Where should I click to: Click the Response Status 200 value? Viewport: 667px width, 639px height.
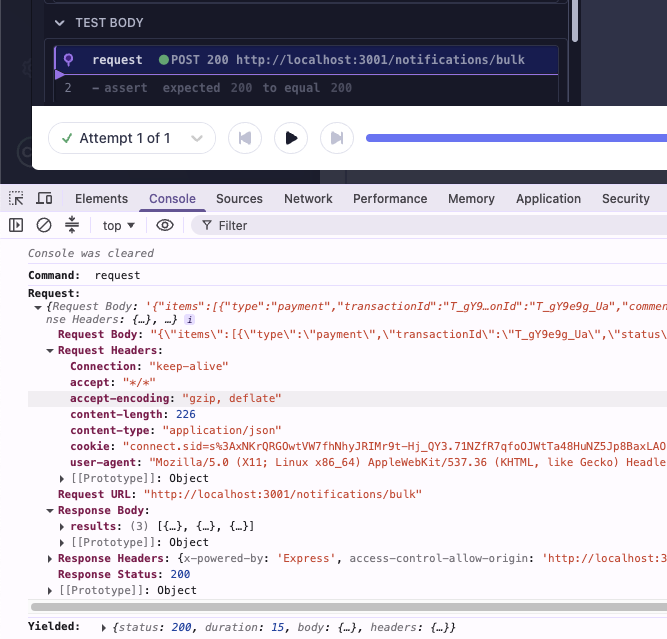(180, 575)
